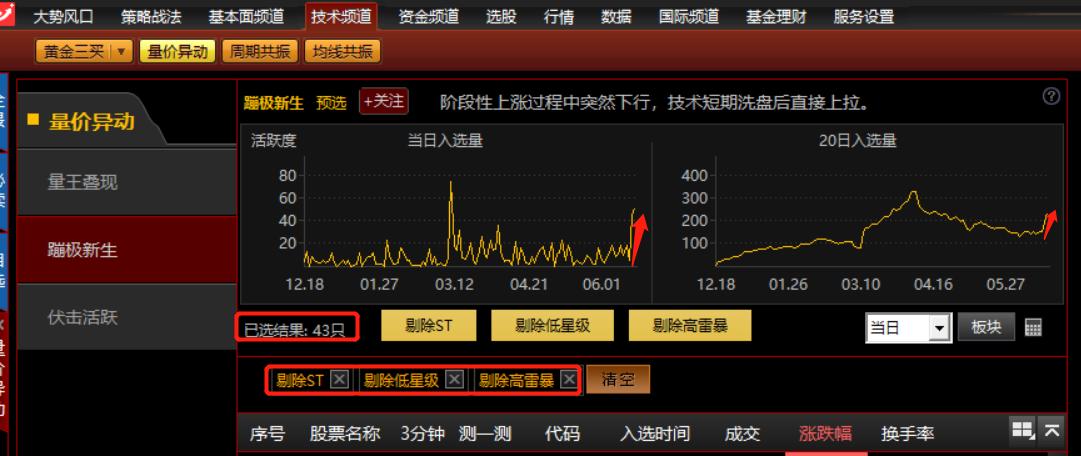Click the 周期共振 button
The image size is (1081, 456).
(259, 52)
